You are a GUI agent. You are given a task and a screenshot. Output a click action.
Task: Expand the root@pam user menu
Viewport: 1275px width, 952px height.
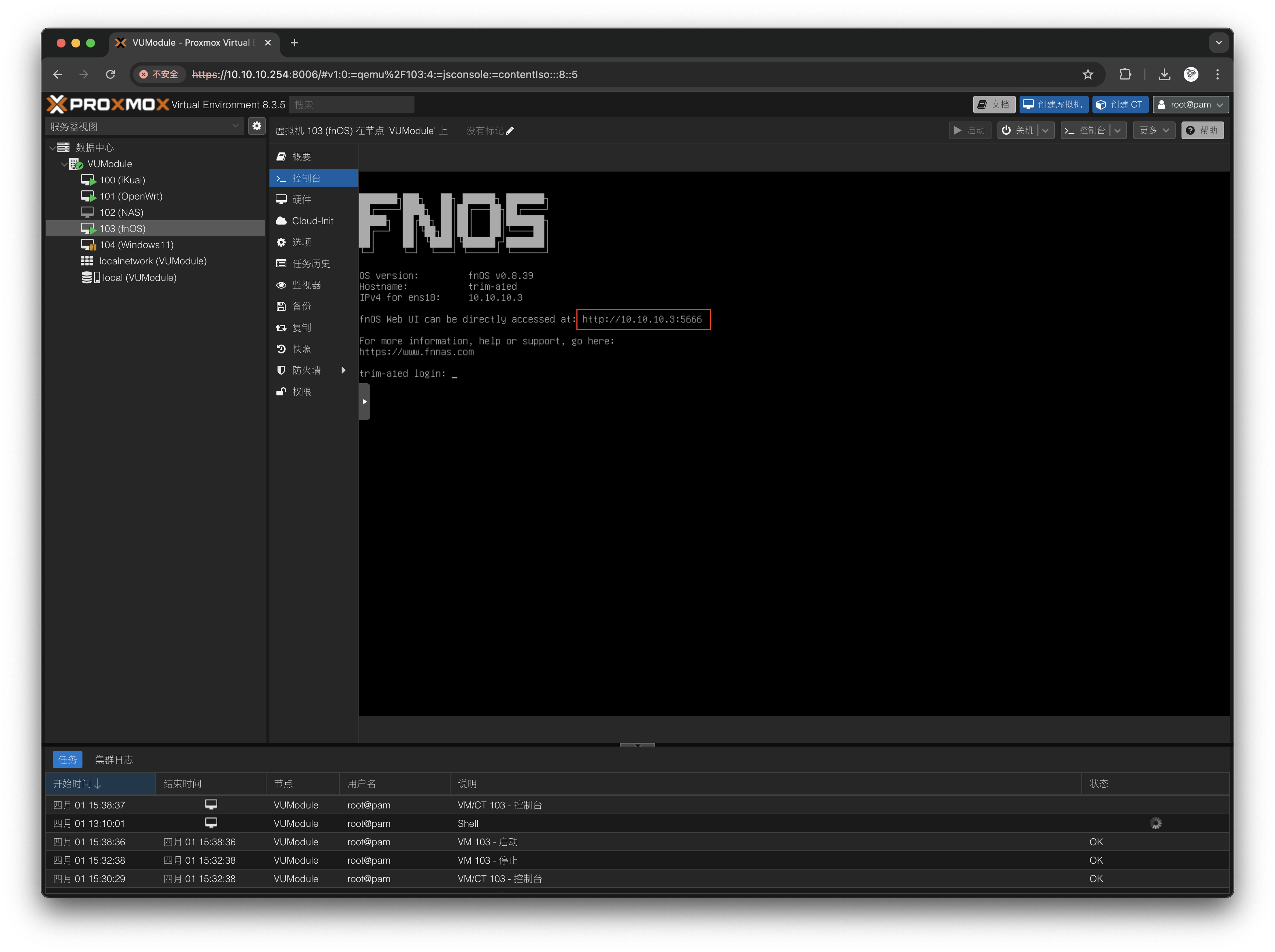[1190, 105]
